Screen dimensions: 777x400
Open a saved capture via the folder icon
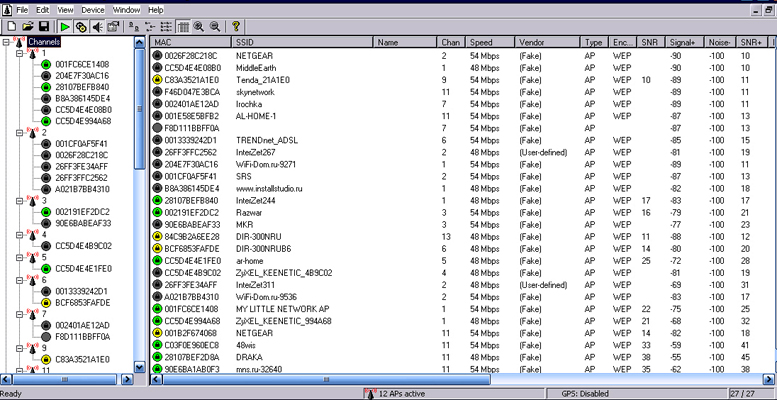click(x=28, y=26)
